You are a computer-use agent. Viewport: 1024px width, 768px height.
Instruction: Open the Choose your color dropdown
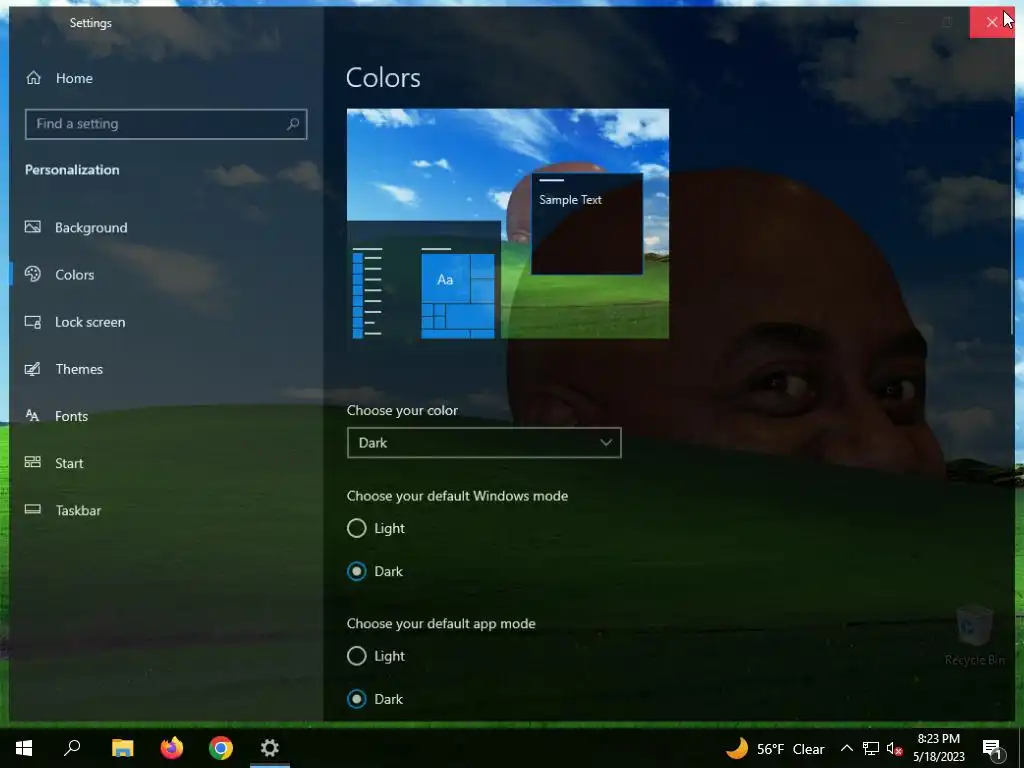484,443
